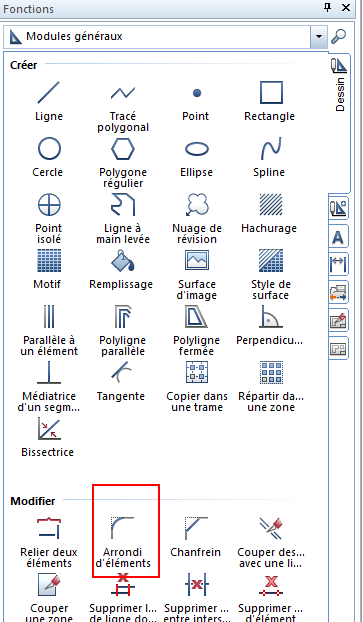Click the Modules généraux combo box field
363x622 pixels.
165,36
